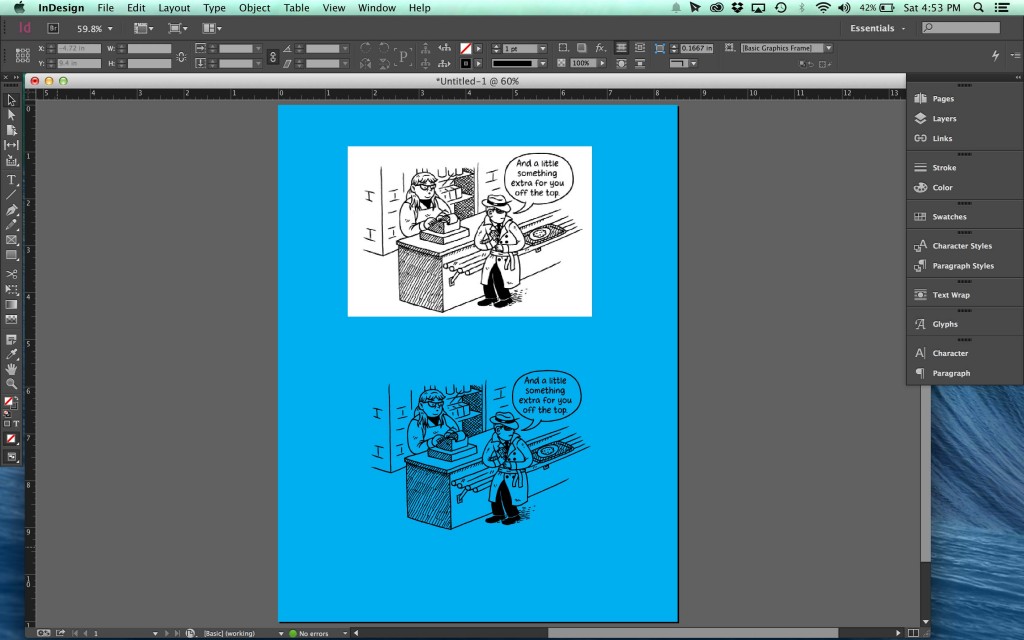1024x640 pixels.
Task: Open the Type menu
Action: click(214, 8)
